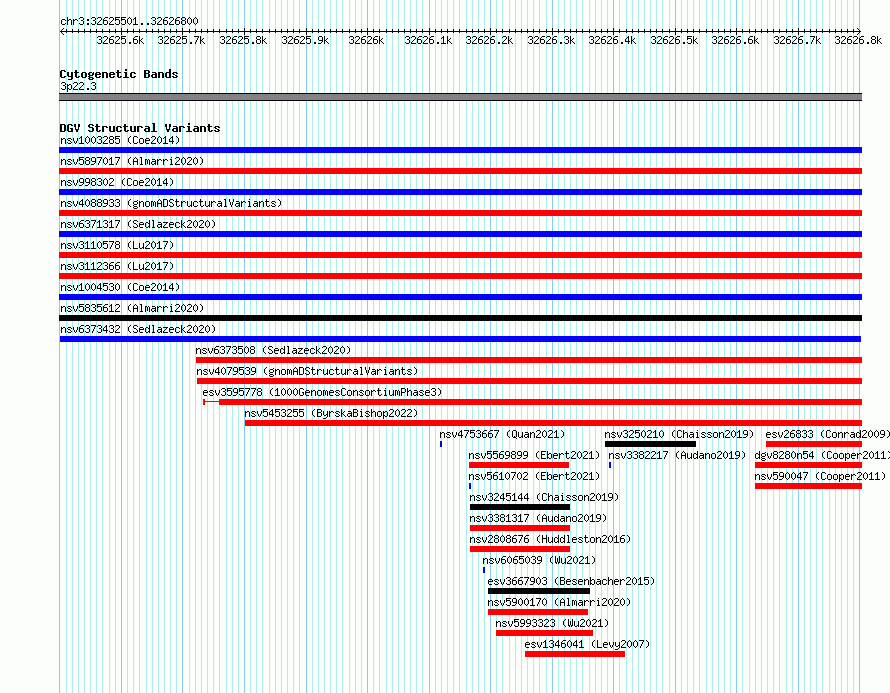Click the Cytogenetic Bands track title
The width and height of the screenshot is (890, 693).
pos(119,74)
